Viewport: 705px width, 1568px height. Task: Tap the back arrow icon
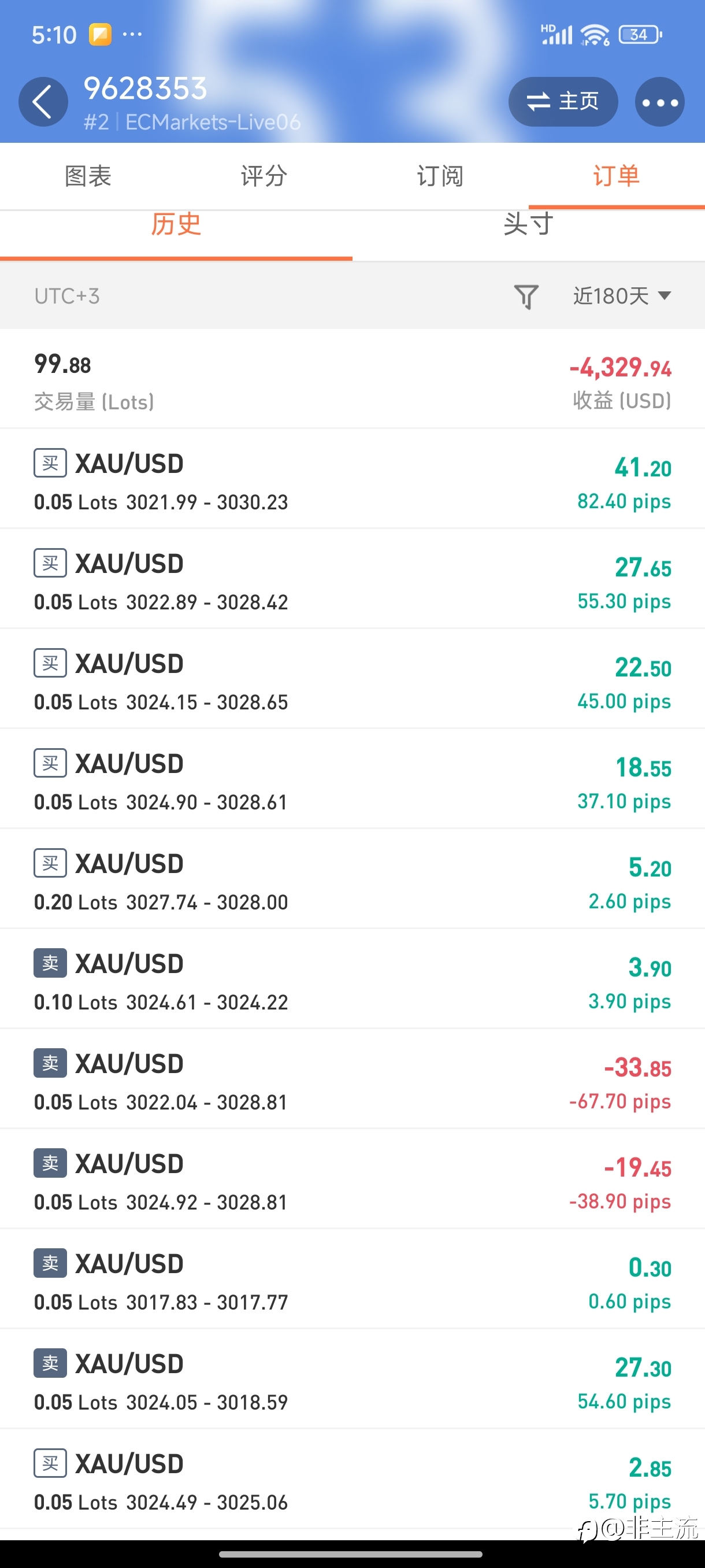pos(43,102)
